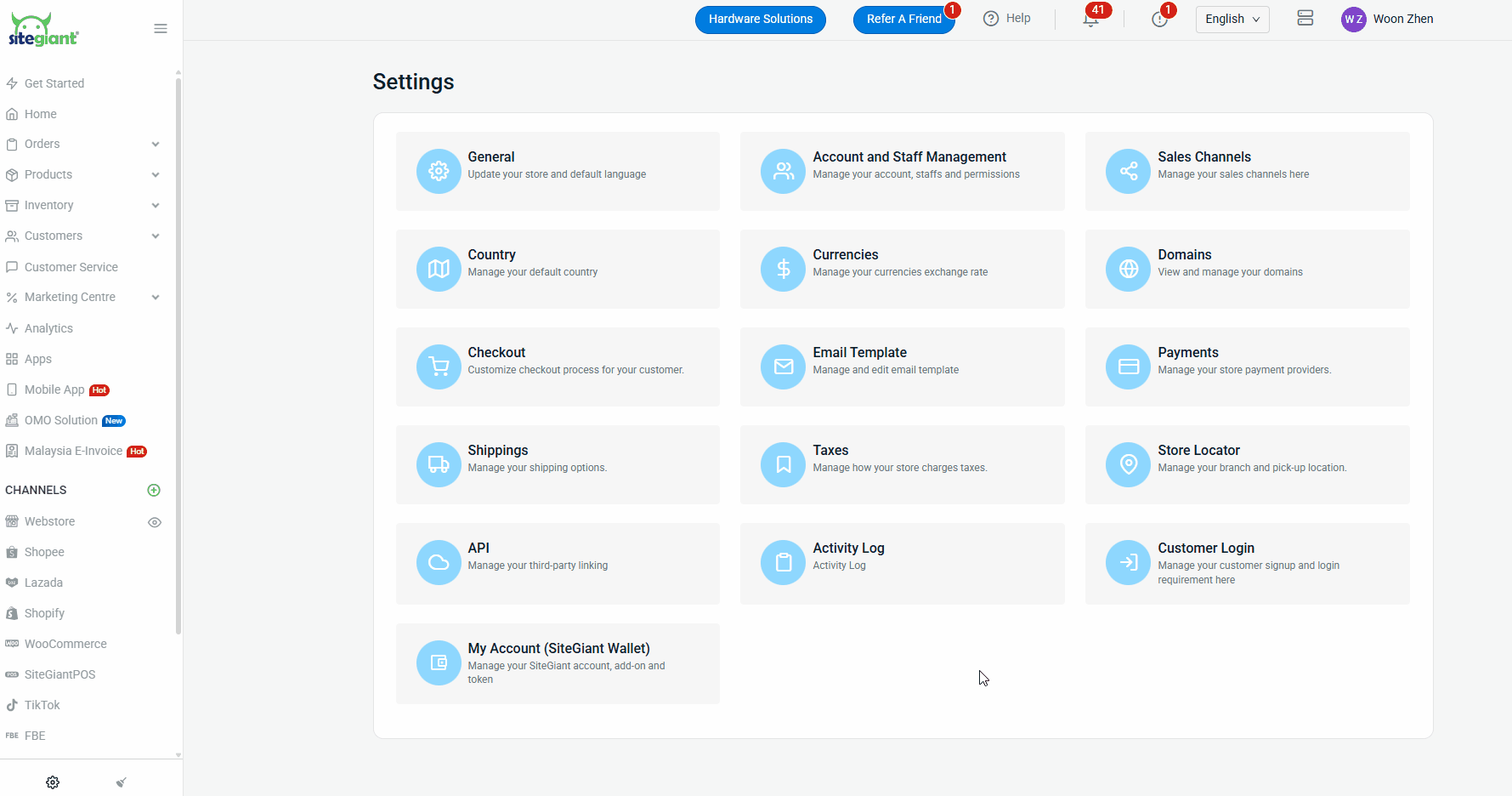Open the English language dropdown
Image resolution: width=1512 pixels, height=796 pixels.
point(1232,19)
